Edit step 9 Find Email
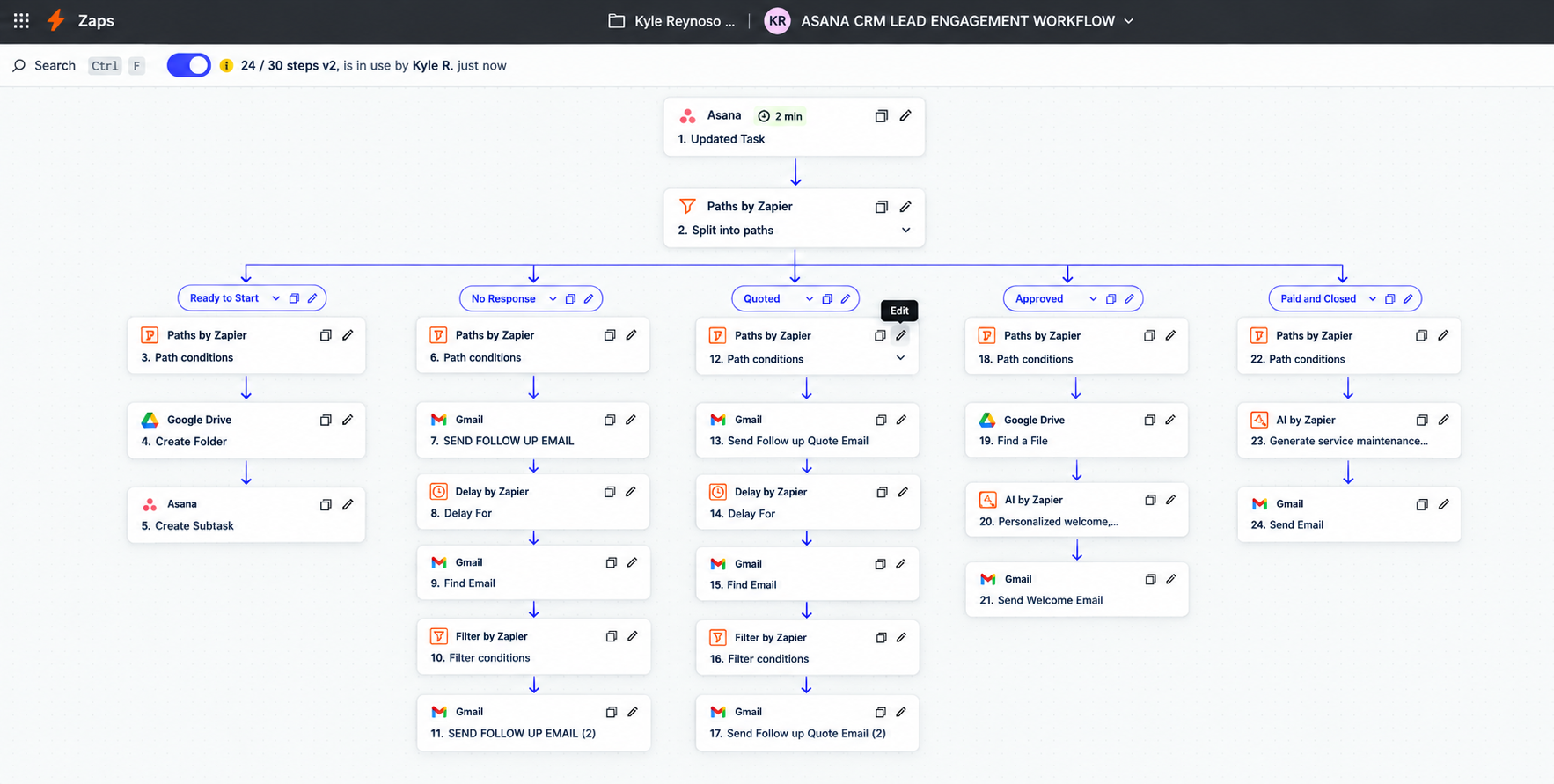 [632, 562]
